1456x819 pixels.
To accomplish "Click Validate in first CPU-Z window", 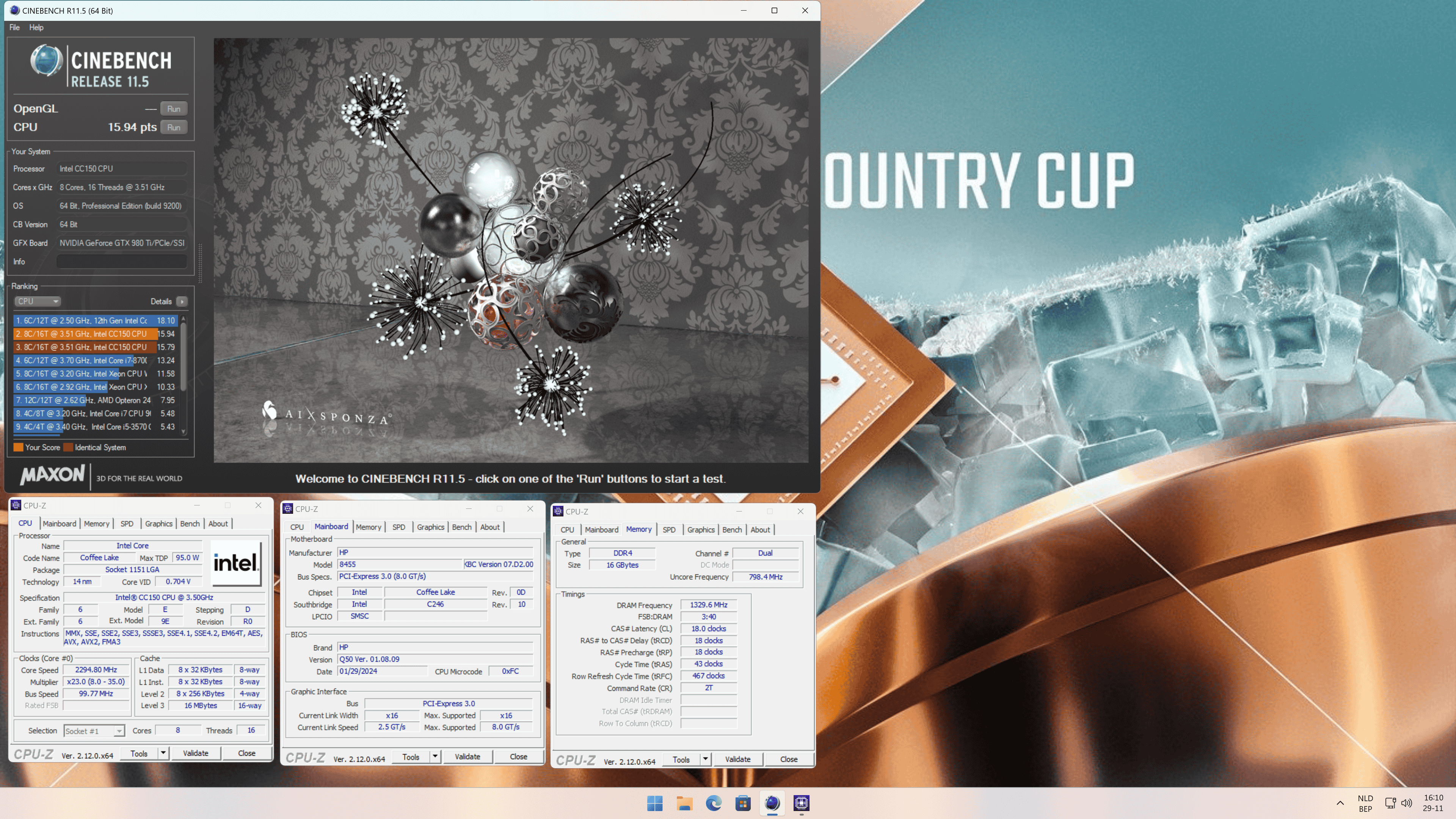I will click(x=196, y=753).
